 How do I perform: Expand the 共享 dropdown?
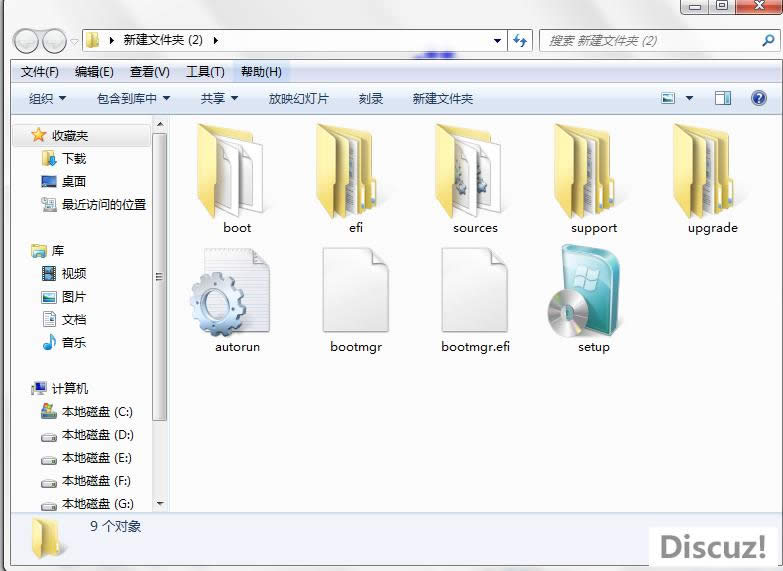[x=219, y=98]
